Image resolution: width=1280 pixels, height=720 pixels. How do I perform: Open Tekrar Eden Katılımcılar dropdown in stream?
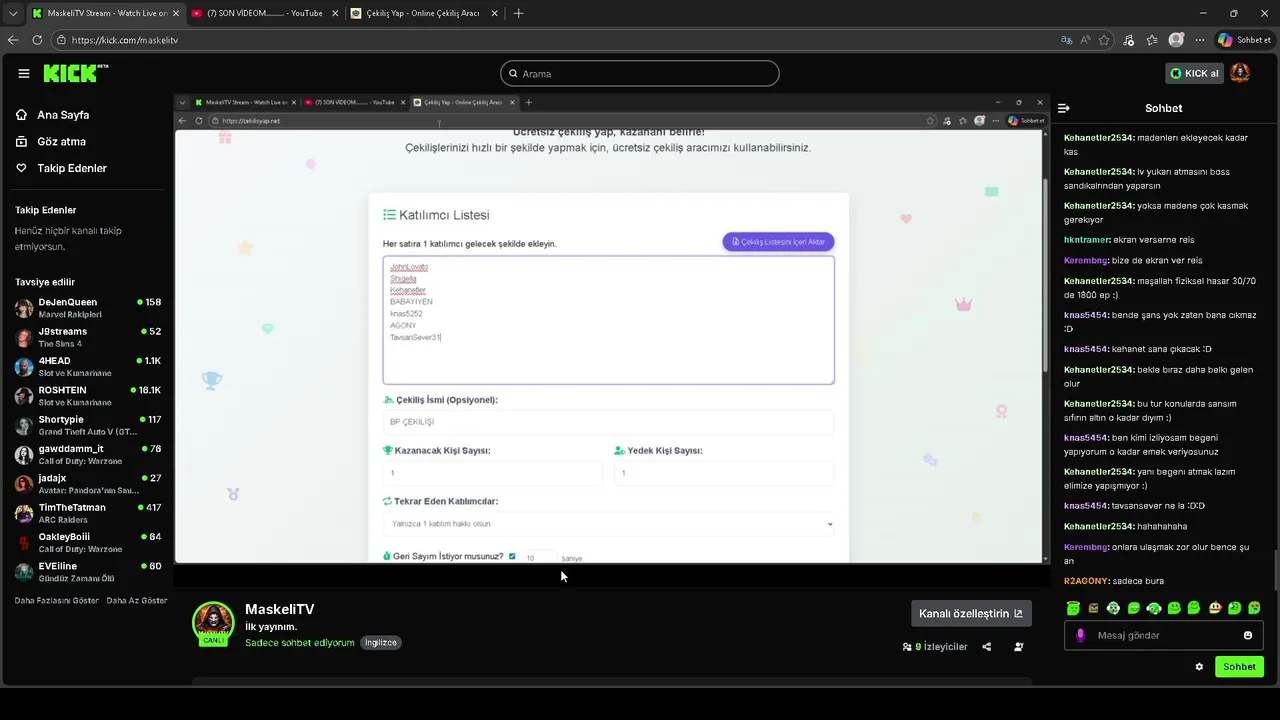tap(608, 523)
